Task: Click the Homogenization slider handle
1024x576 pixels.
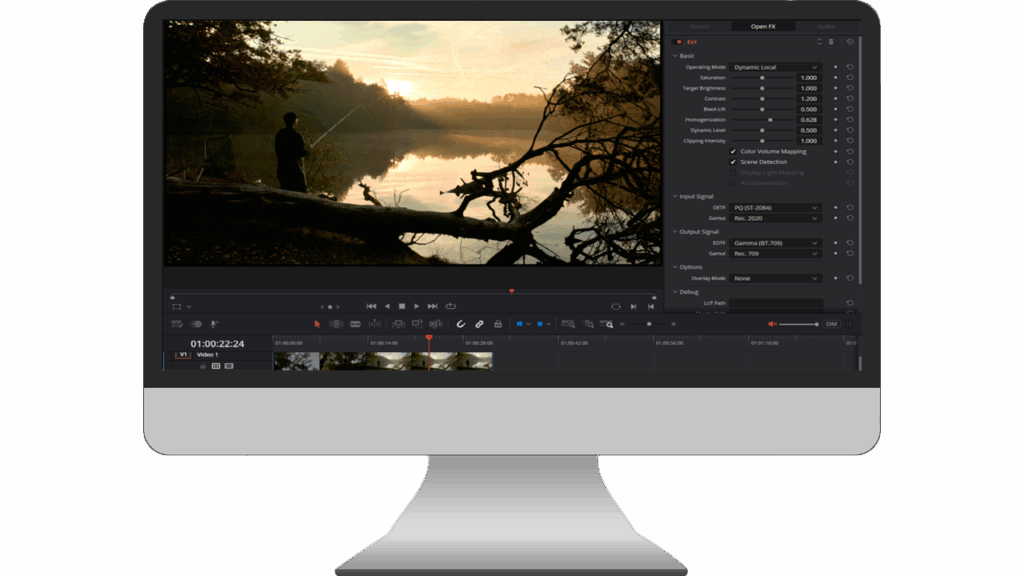Action: (770, 120)
